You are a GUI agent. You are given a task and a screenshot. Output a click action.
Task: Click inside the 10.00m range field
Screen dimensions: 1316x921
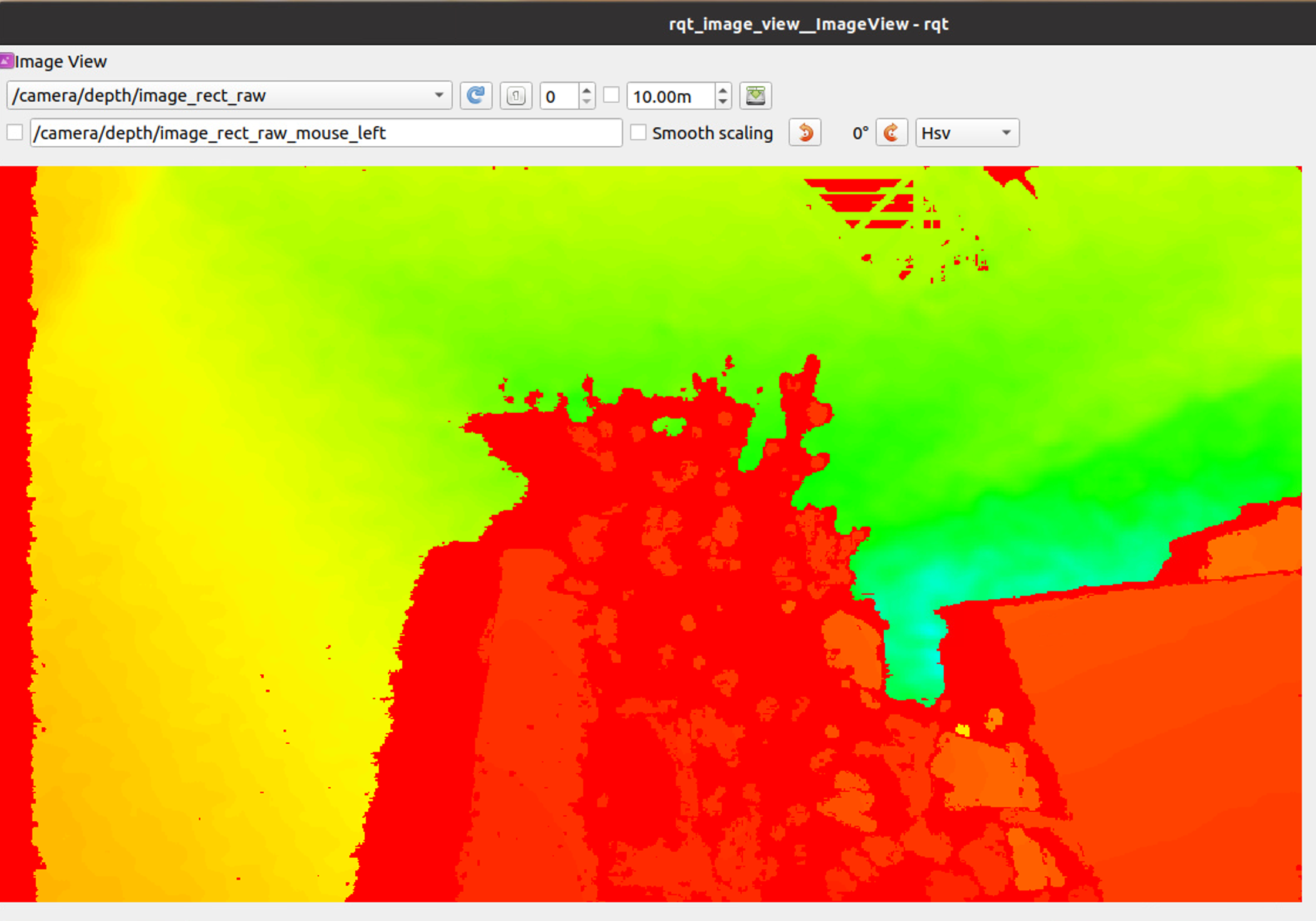click(x=669, y=96)
